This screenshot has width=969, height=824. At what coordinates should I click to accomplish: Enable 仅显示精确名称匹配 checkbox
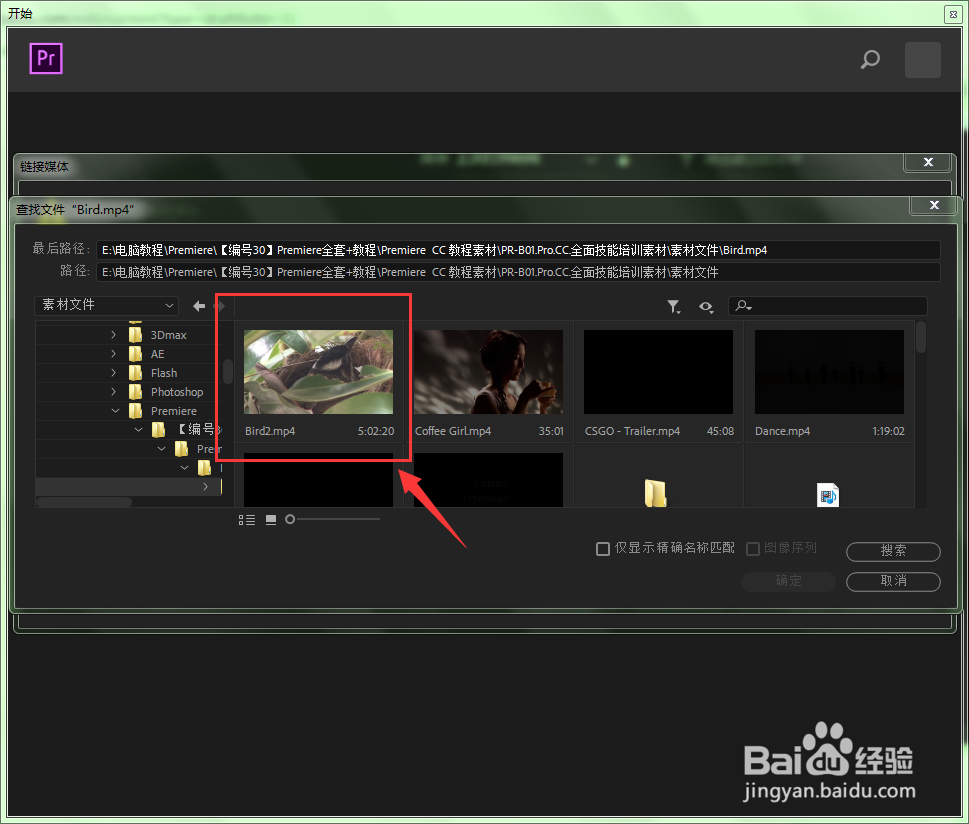[x=603, y=548]
